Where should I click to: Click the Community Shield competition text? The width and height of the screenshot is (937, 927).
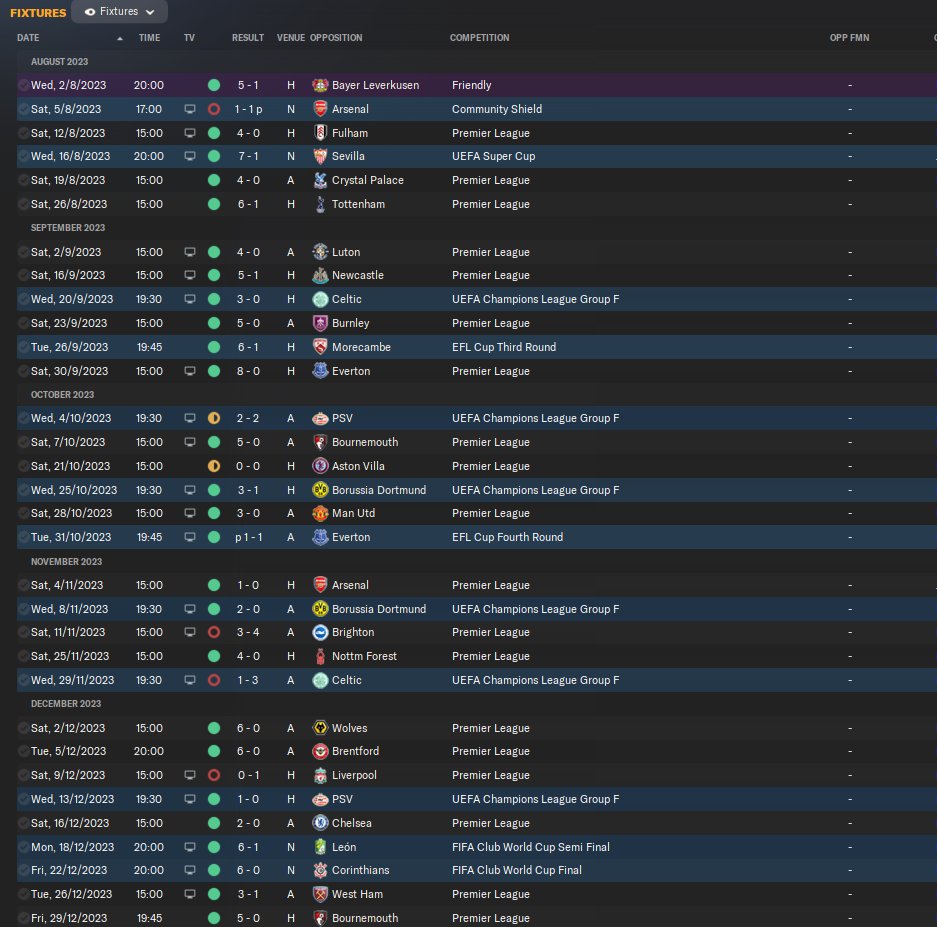(x=497, y=109)
